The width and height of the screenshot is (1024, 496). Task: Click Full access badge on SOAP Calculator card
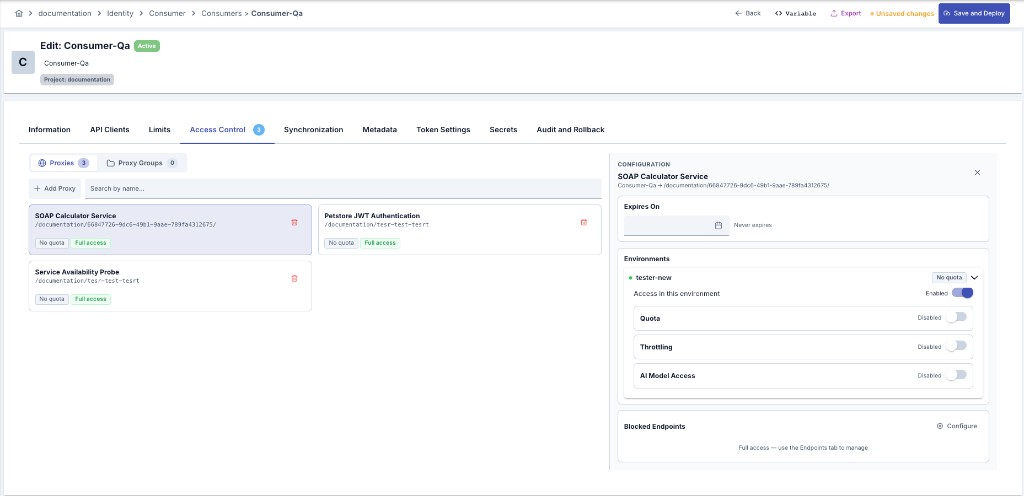point(90,243)
